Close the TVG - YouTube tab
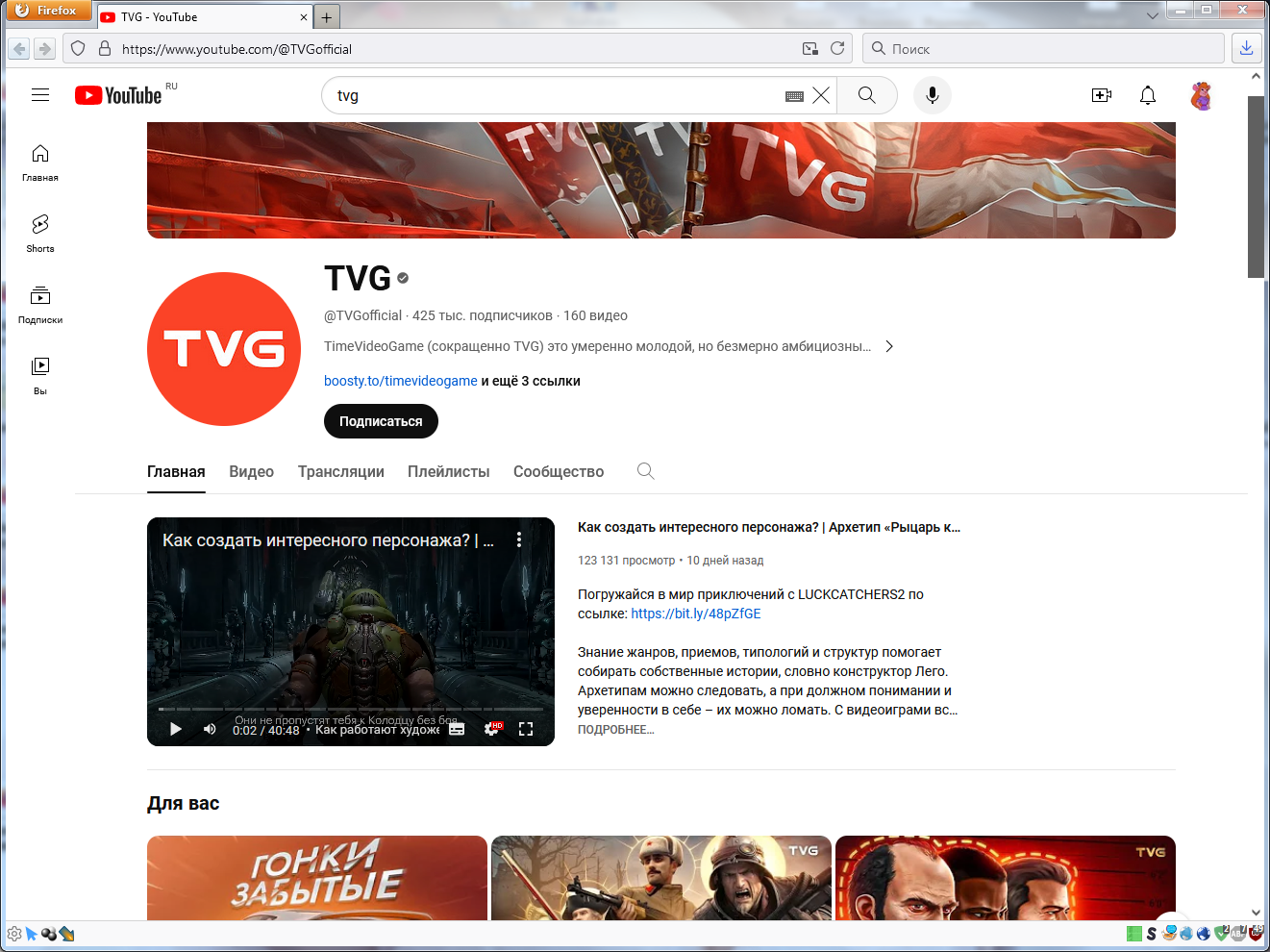Viewport: 1270px width, 952px height. coord(304,17)
